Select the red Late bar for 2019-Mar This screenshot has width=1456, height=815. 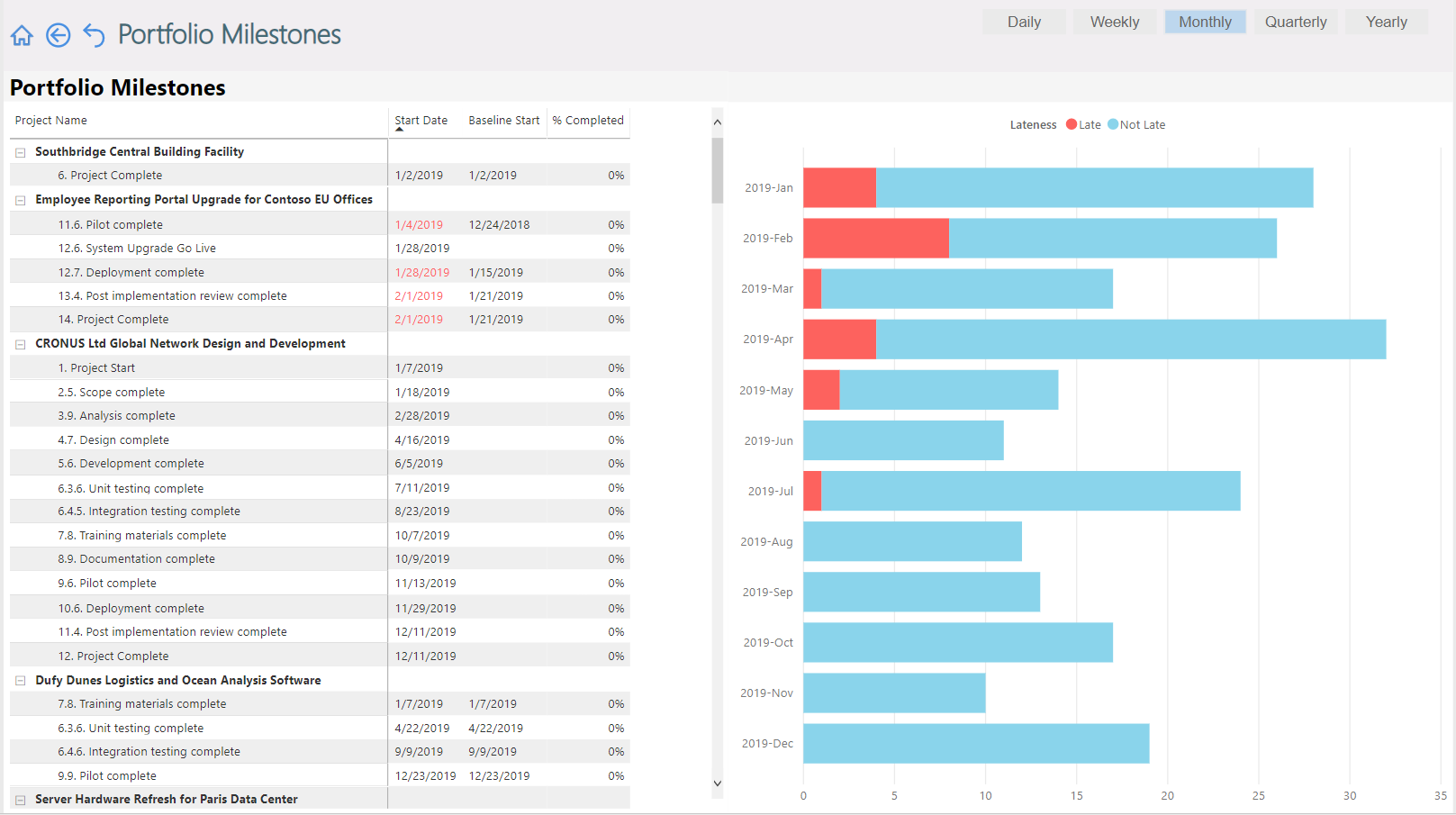[x=812, y=289]
